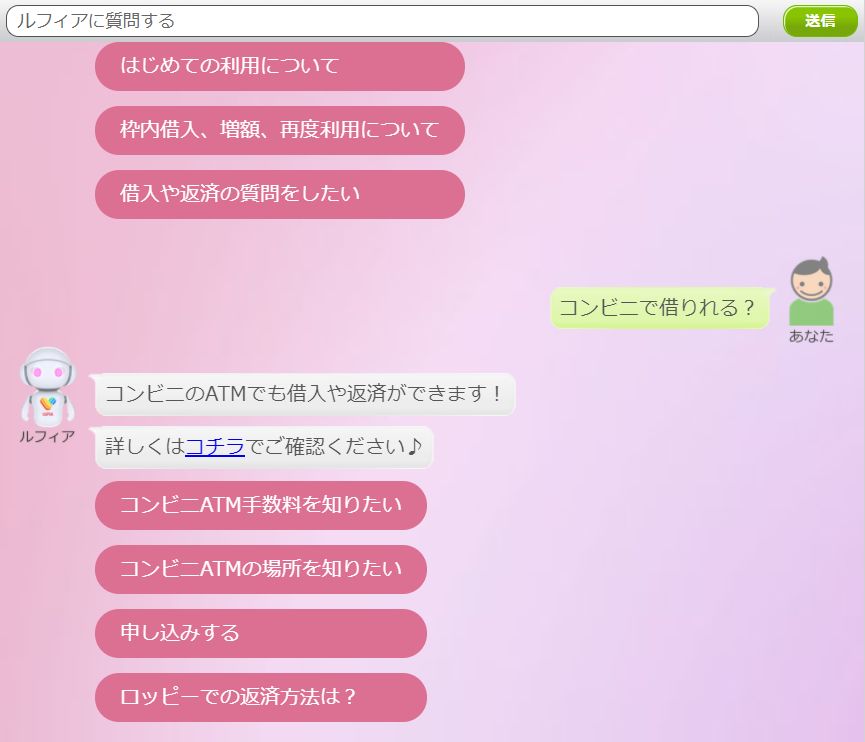Click the green 送信 button
This screenshot has height=742, width=865.
820,21
